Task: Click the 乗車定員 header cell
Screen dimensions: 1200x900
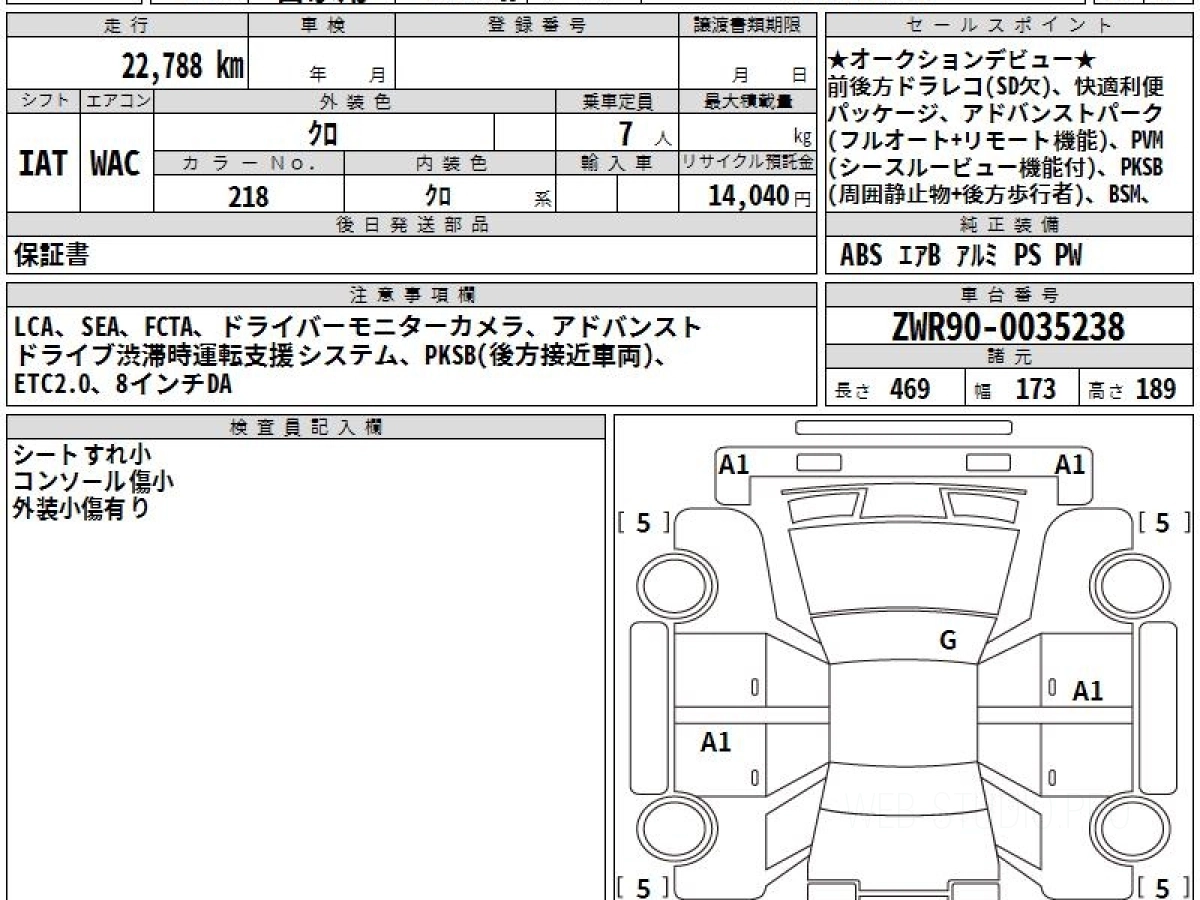Action: 617,101
